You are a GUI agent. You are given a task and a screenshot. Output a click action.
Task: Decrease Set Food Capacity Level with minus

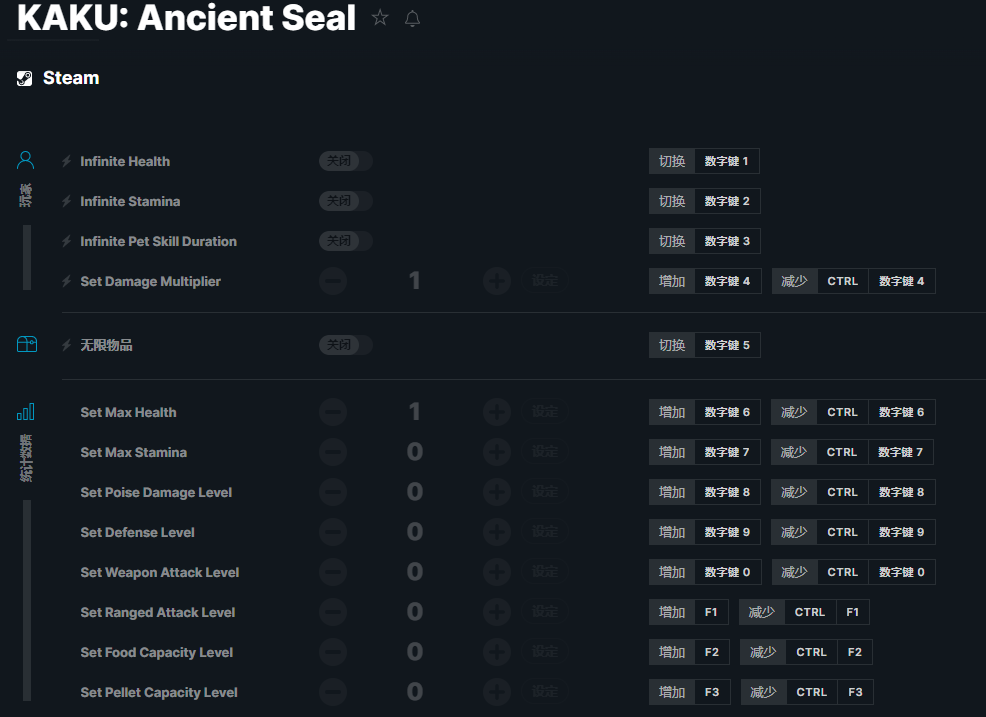pyautogui.click(x=333, y=652)
